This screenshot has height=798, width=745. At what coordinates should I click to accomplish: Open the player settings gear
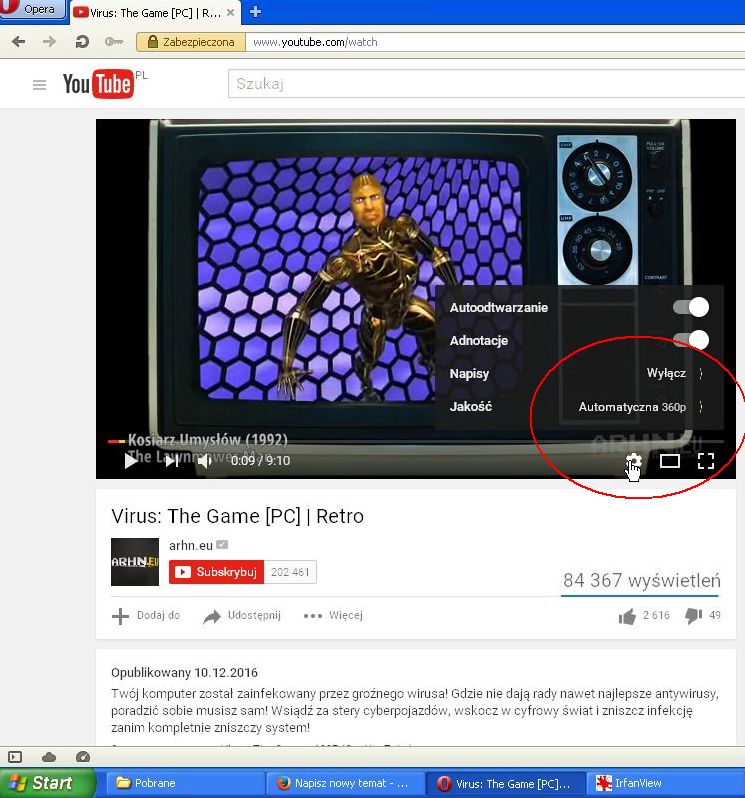[x=634, y=461]
